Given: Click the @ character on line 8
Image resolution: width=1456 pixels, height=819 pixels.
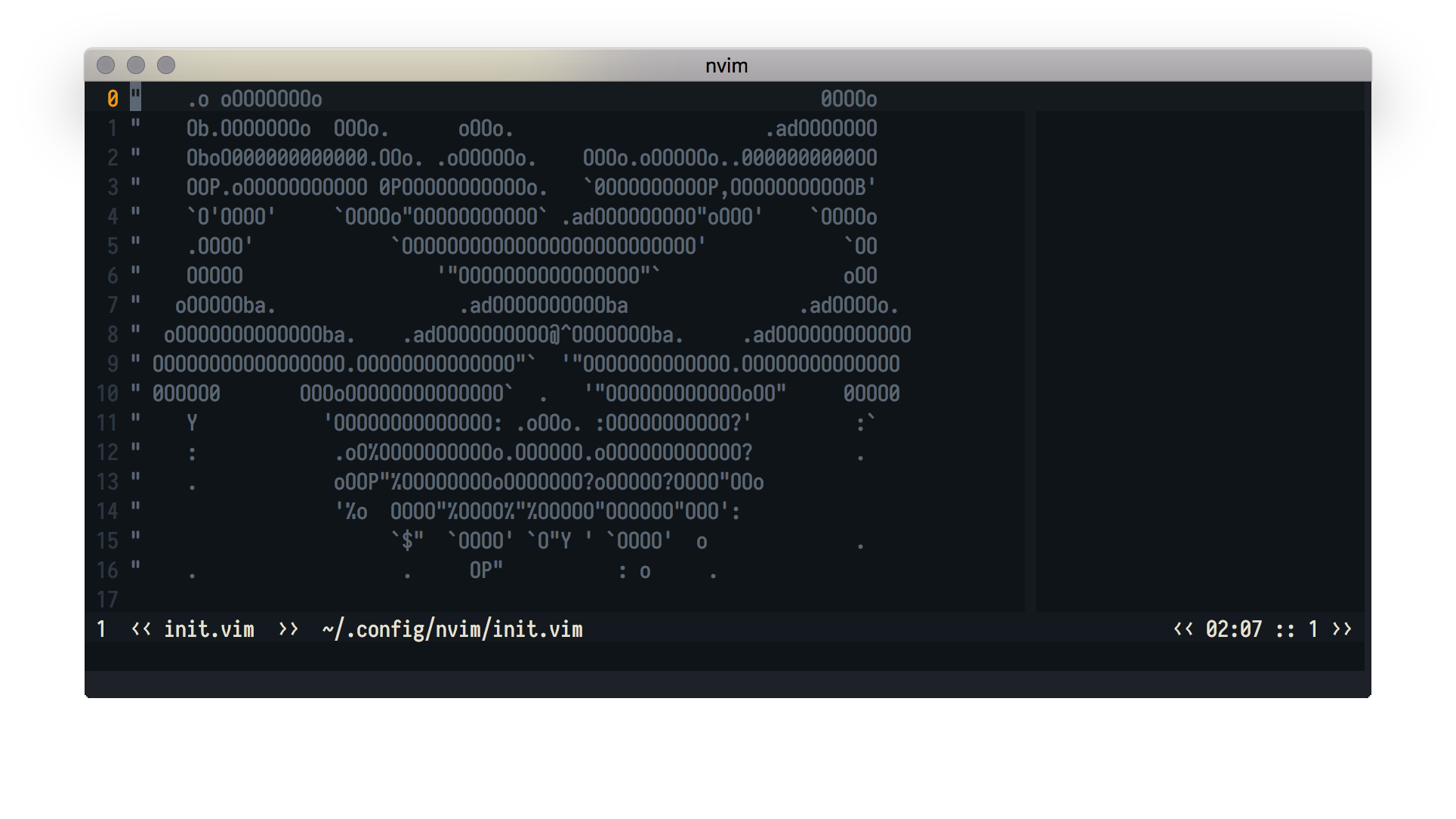Looking at the screenshot, I should point(554,335).
